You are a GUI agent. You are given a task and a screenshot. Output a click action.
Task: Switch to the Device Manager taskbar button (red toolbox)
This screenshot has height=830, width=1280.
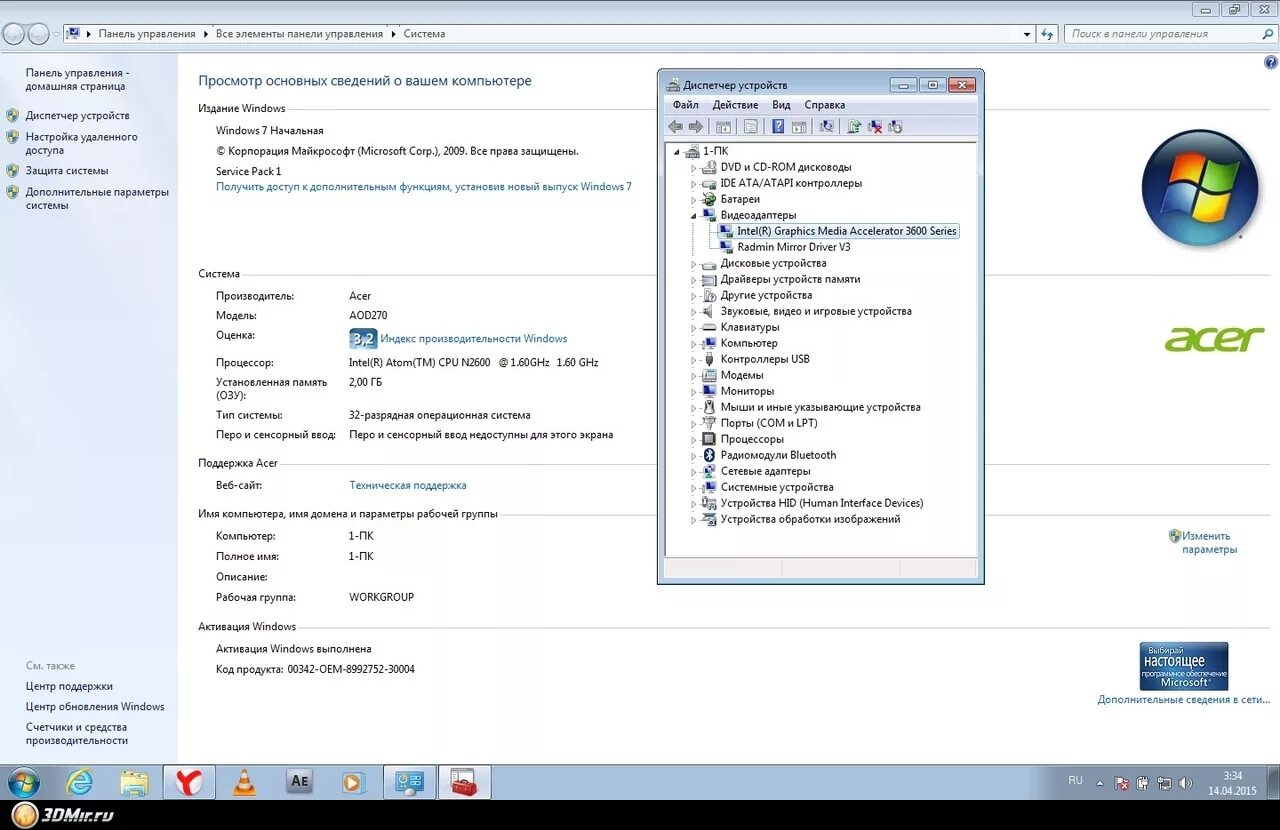point(464,782)
